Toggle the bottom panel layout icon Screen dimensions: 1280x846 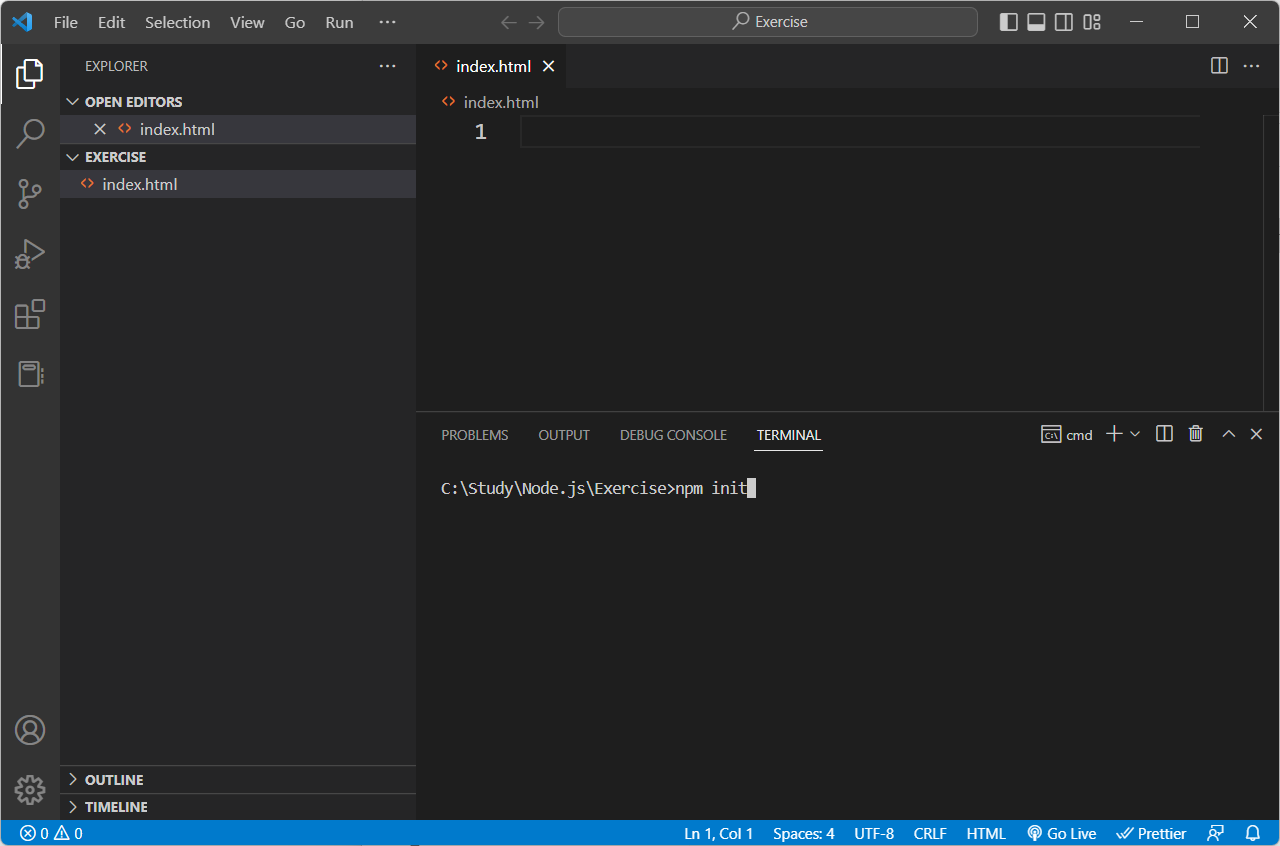coord(1037,22)
